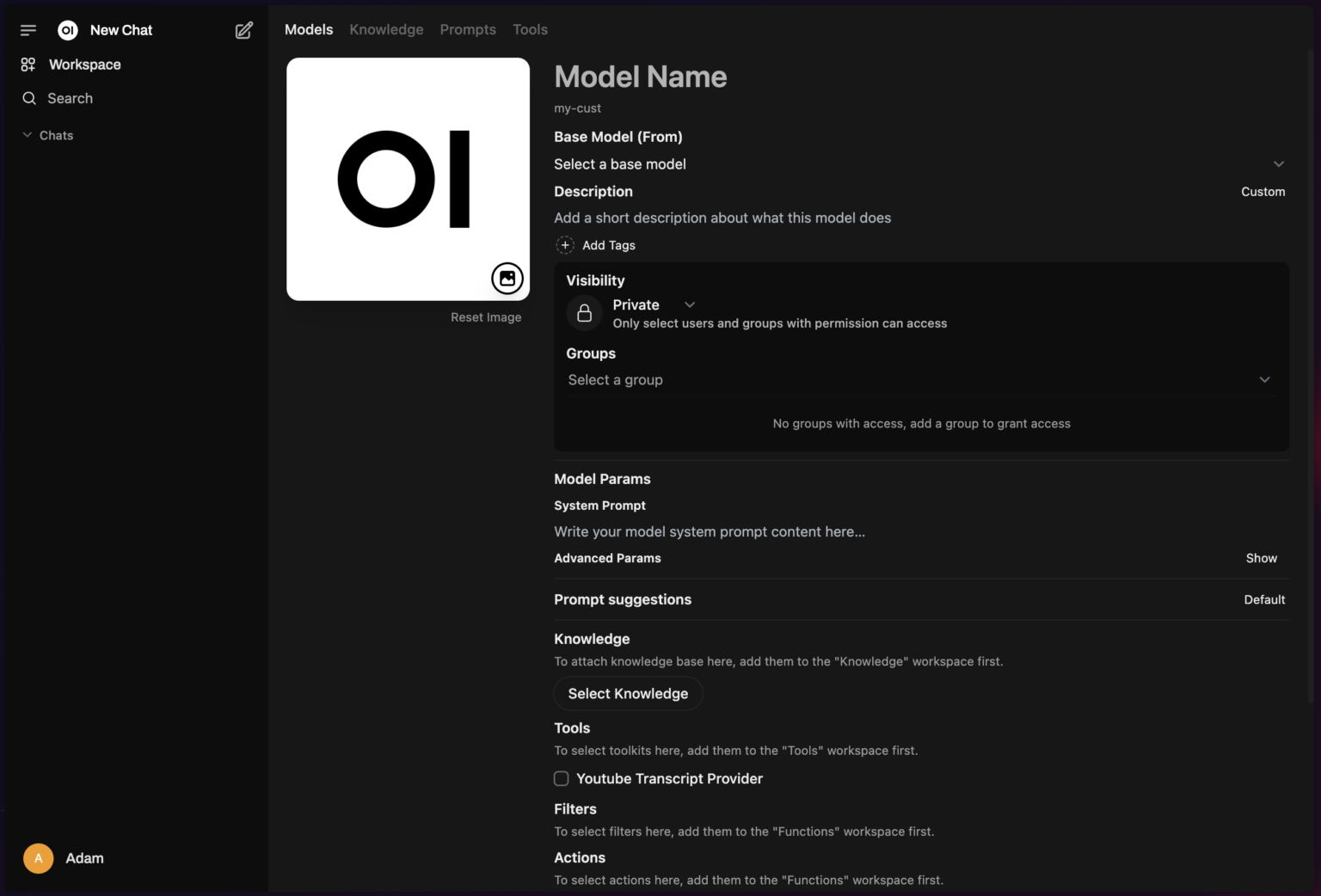The height and width of the screenshot is (896, 1321).
Task: Open Search from the sidebar
Action: (69, 98)
